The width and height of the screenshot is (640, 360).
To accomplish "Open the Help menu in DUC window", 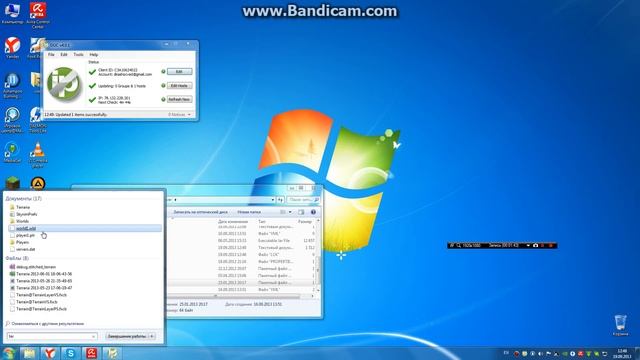I will 93,54.
